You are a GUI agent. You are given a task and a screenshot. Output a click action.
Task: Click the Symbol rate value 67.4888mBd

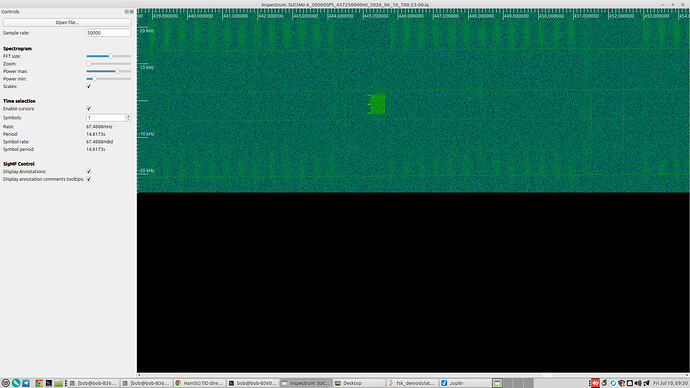coord(99,142)
